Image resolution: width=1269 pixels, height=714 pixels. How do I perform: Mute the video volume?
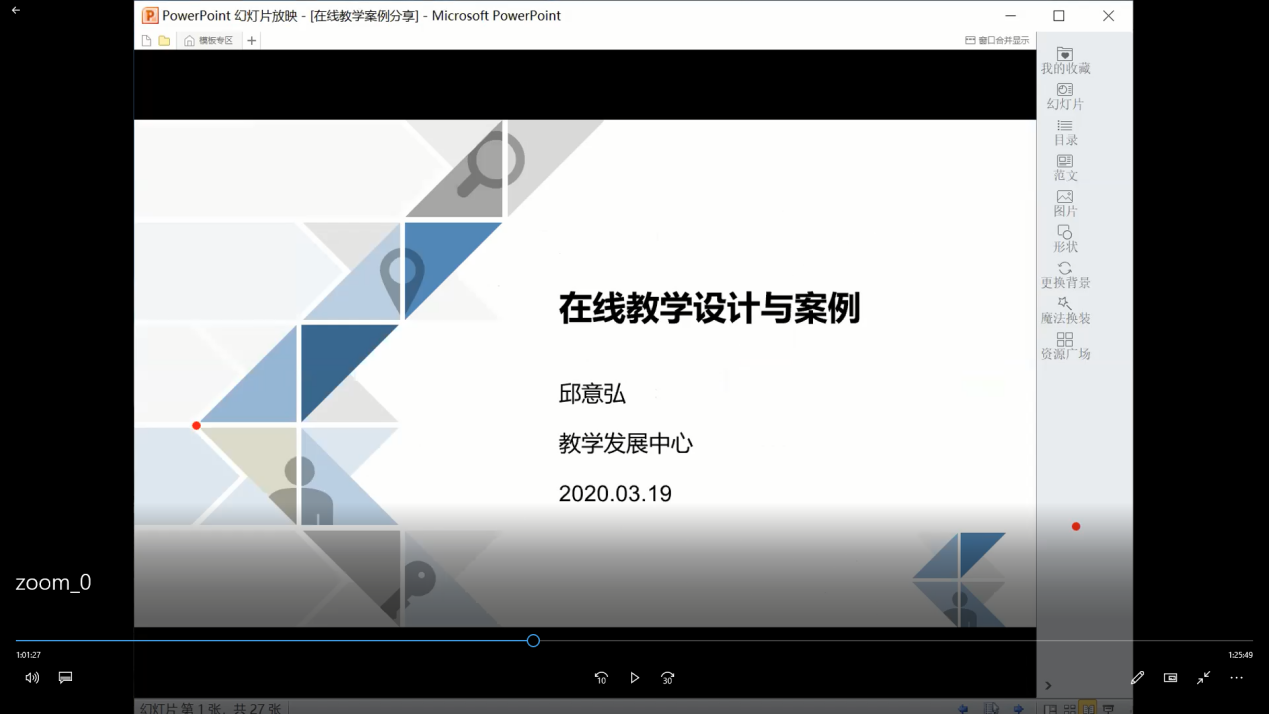32,678
